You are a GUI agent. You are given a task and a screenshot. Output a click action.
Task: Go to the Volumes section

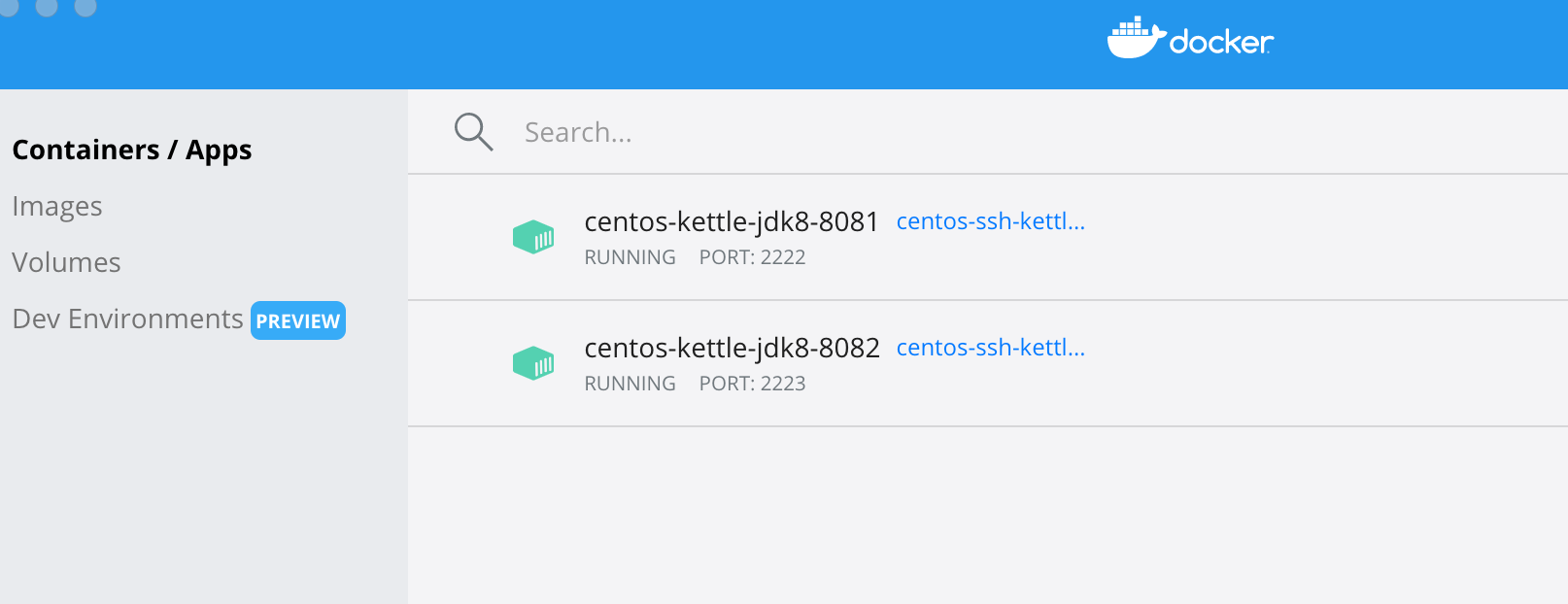67,263
